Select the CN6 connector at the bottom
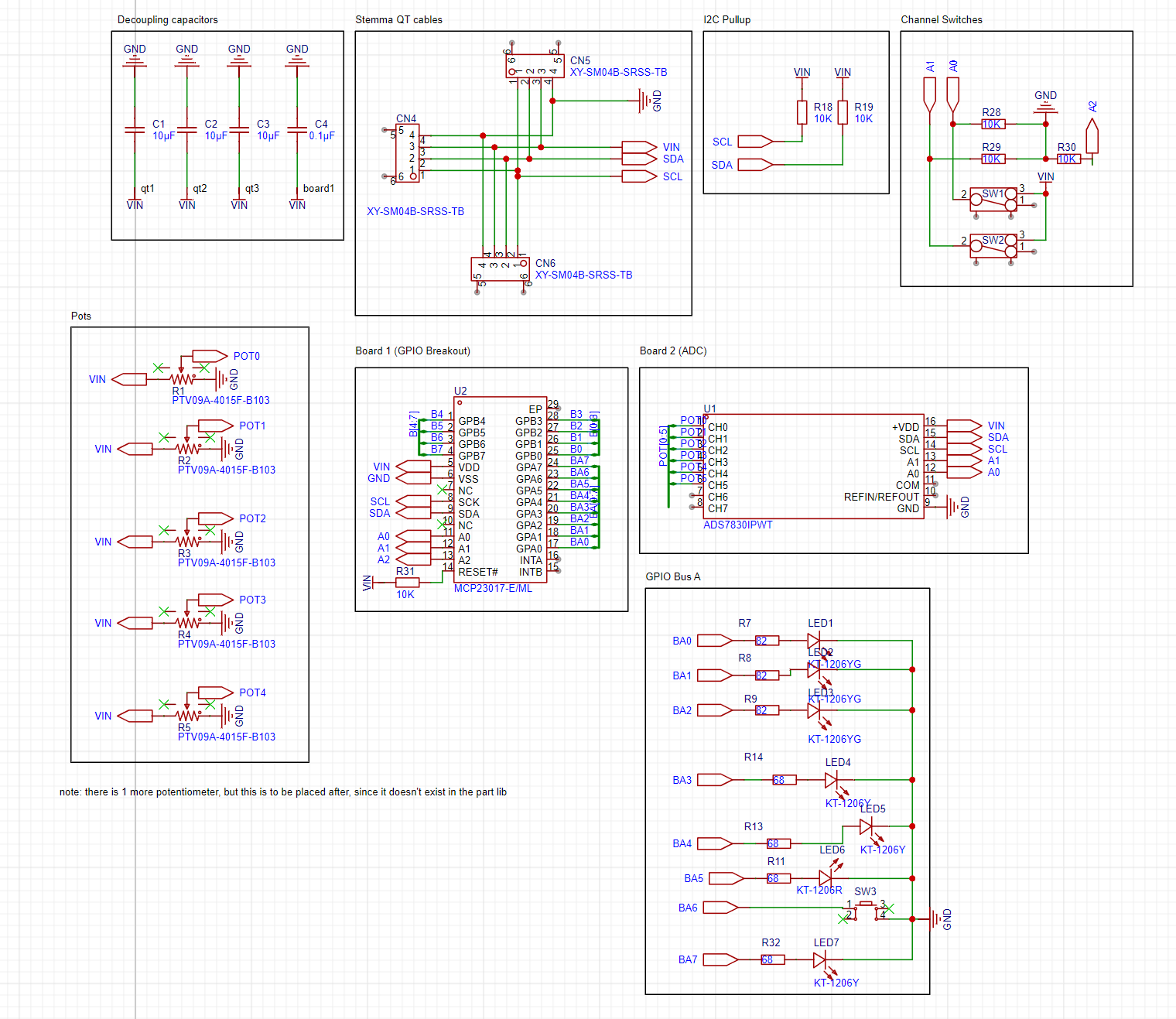Viewport: 1176px width, 1019px height. (x=501, y=268)
